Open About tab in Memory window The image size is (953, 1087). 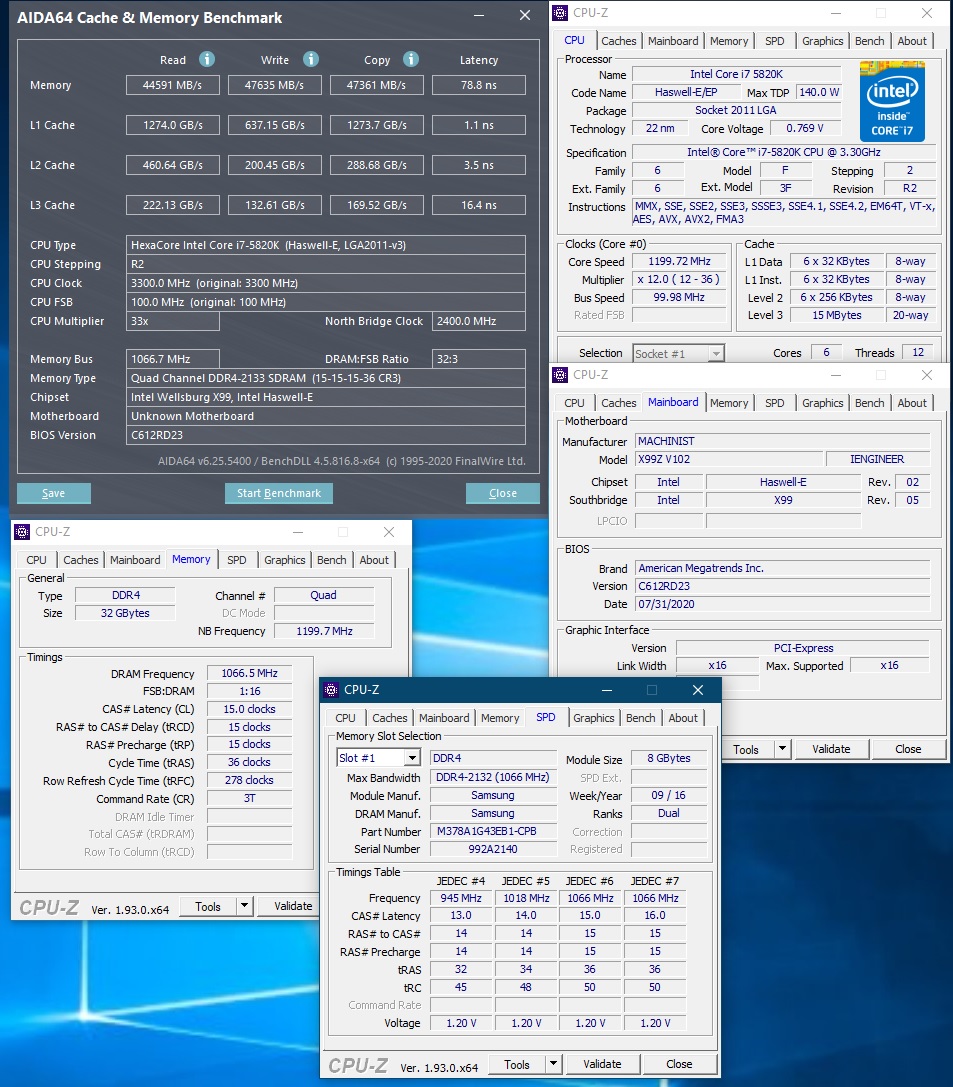[x=374, y=559]
